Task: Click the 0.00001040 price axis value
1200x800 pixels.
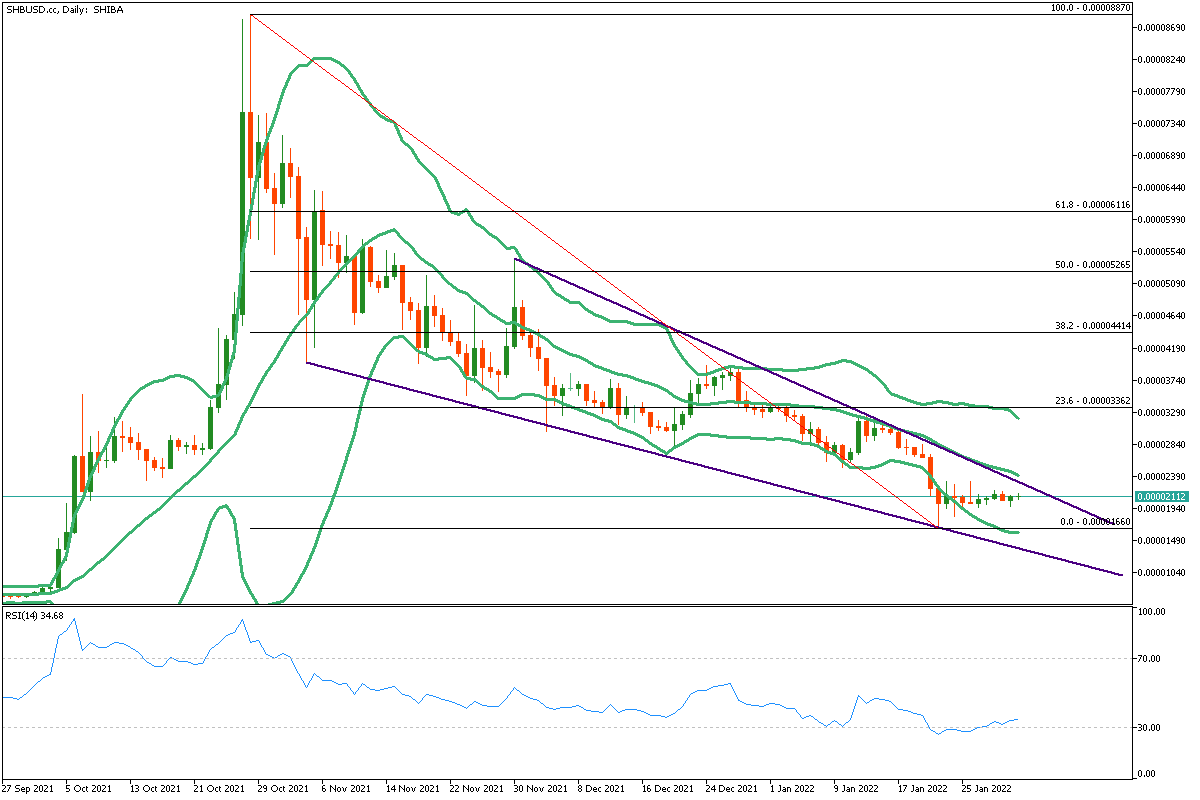Action: pyautogui.click(x=1162, y=573)
